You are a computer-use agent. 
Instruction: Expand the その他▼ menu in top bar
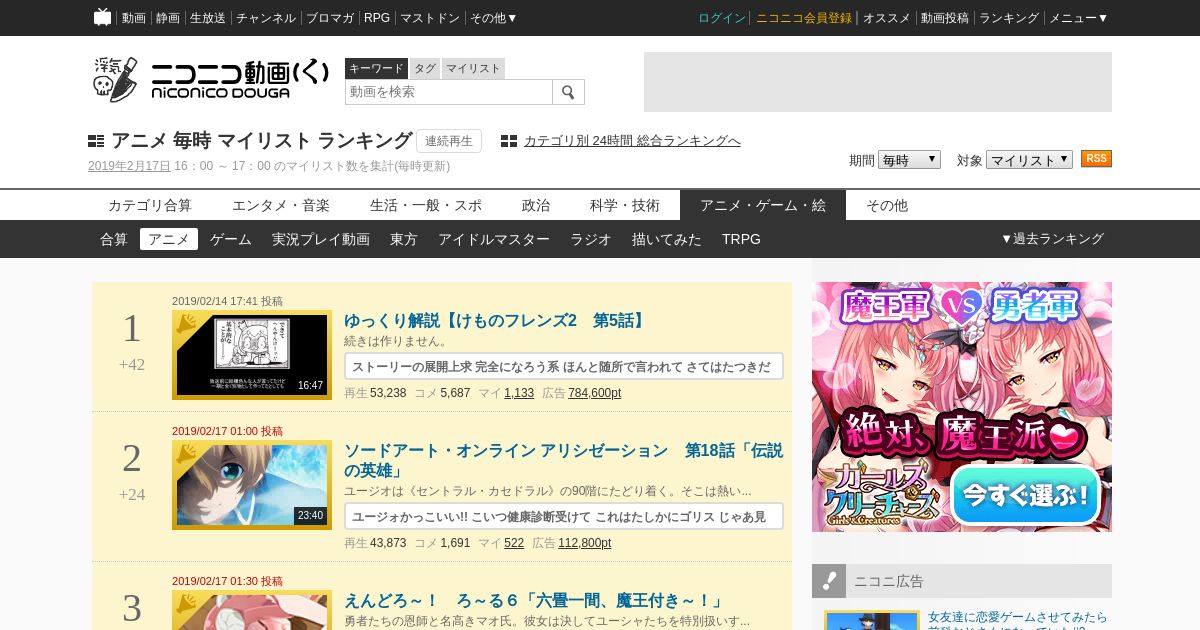tap(494, 18)
